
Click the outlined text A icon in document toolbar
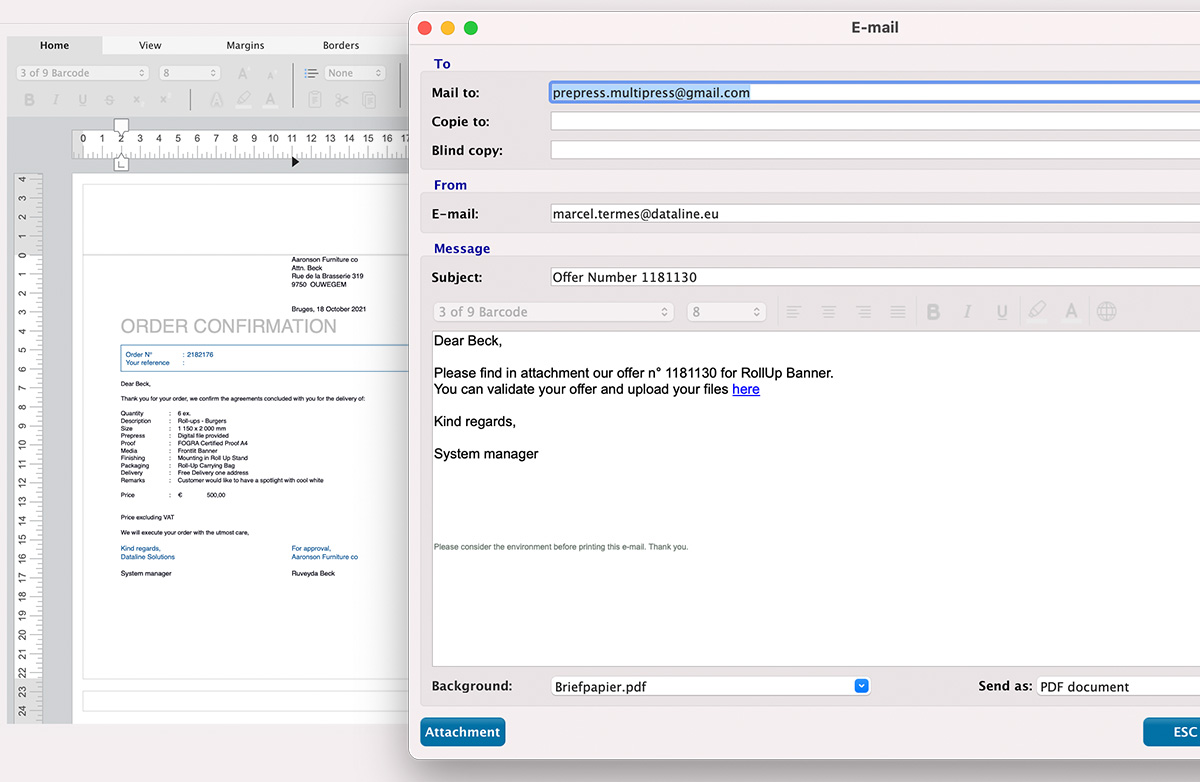tap(216, 100)
